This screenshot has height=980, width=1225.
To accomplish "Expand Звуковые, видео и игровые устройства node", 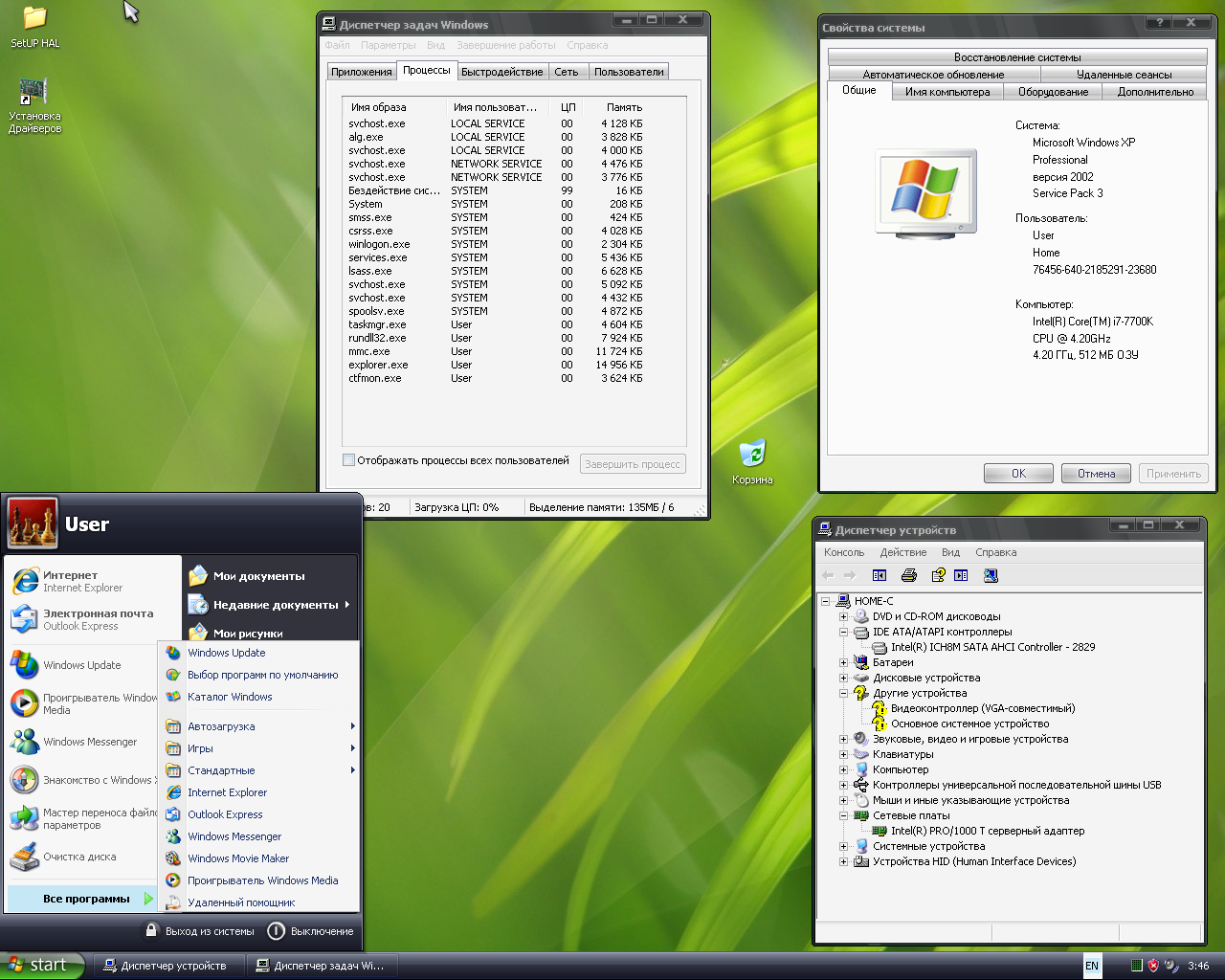I will click(x=843, y=739).
